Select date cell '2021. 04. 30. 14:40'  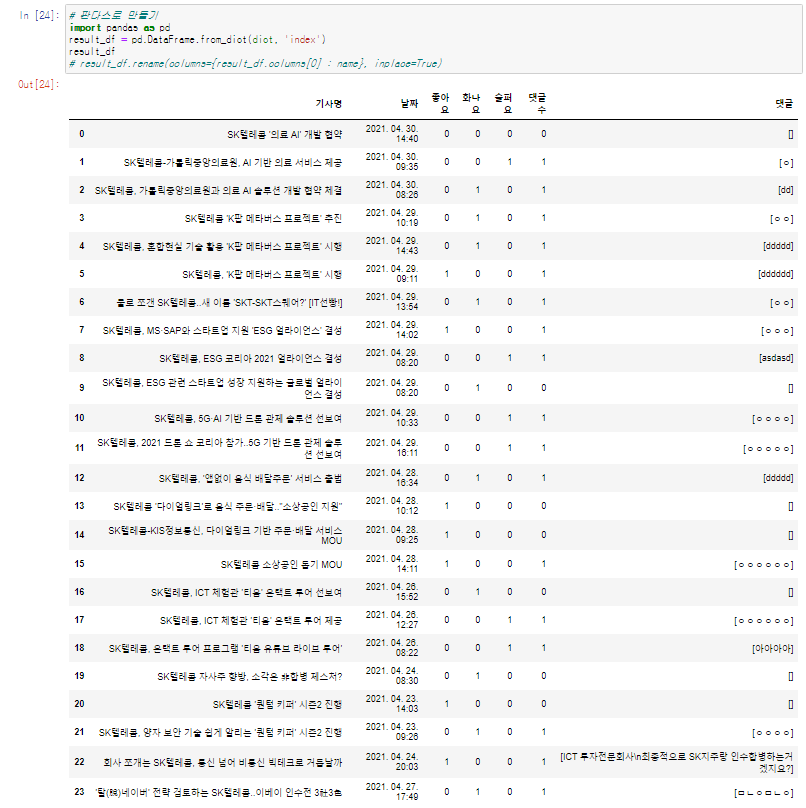tap(392, 133)
